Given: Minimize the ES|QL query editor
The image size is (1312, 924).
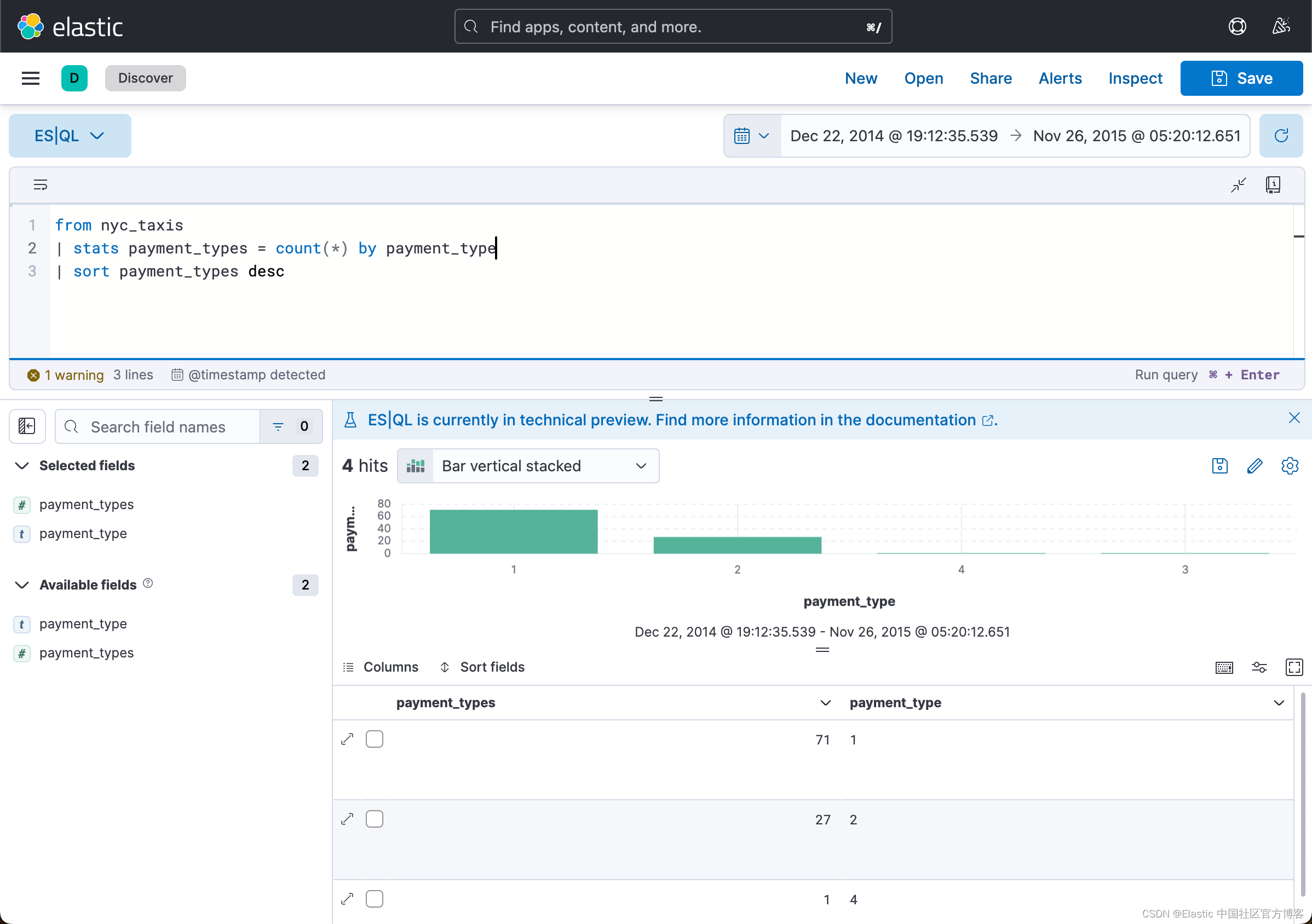Looking at the screenshot, I should [1238, 184].
